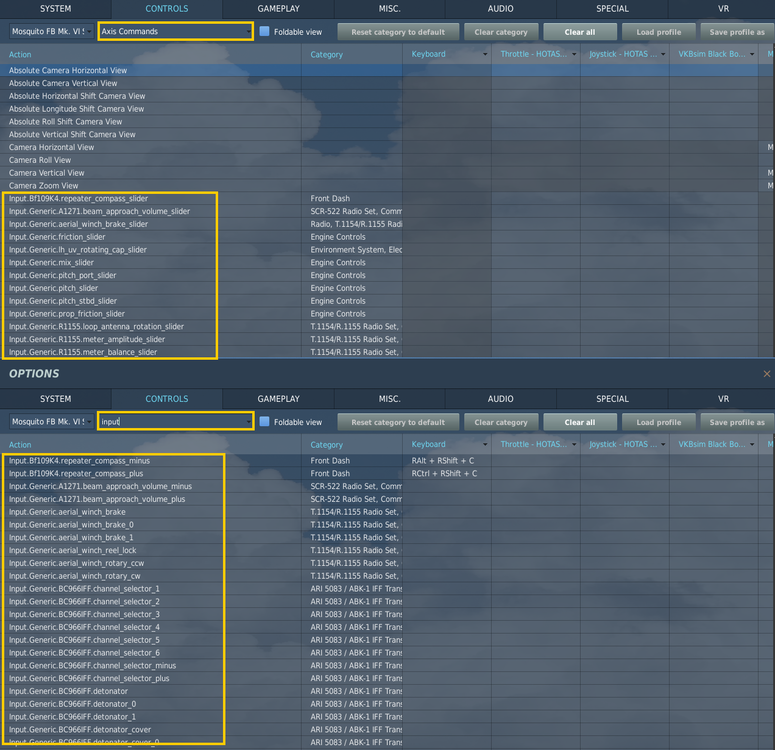This screenshot has width=775, height=750.
Task: Toggle Foldable view checkbox in upper window
Action: tap(264, 31)
